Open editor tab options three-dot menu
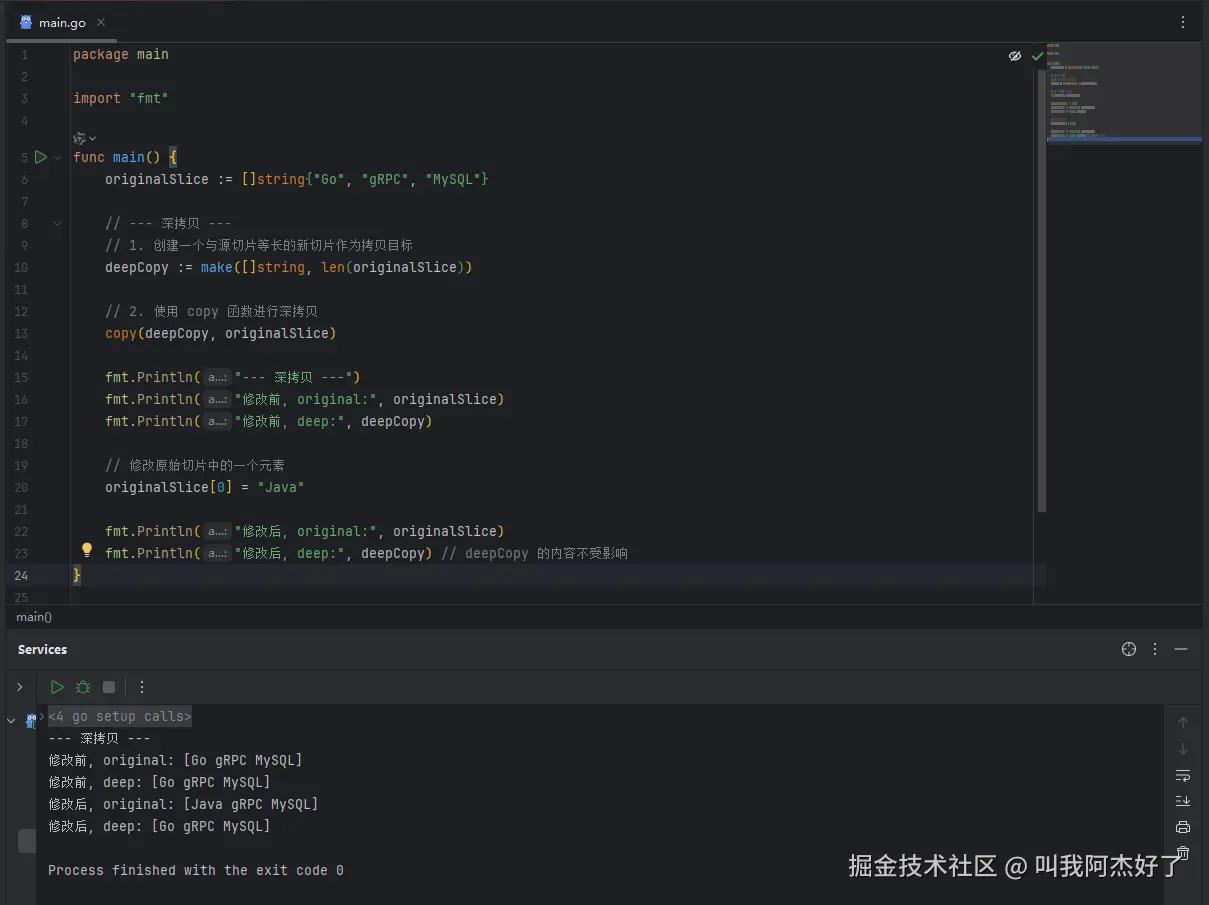This screenshot has height=905, width=1209. pyautogui.click(x=1183, y=22)
